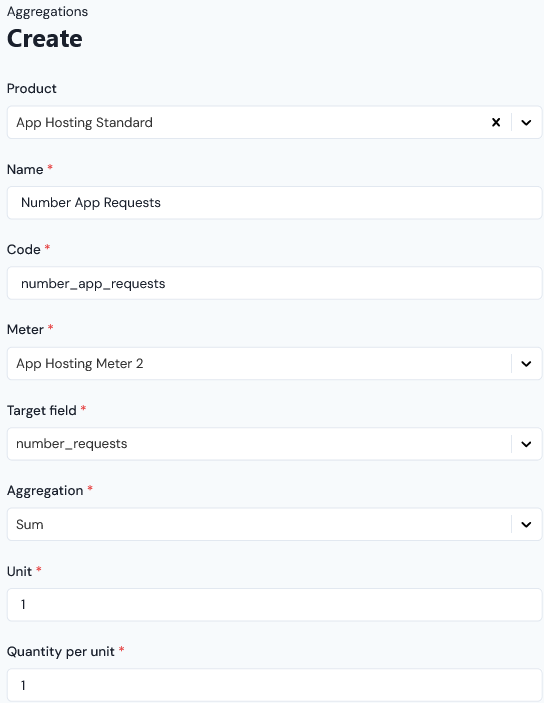Click the Name input field
Viewport: 544px width, 703px height.
pyautogui.click(x=274, y=203)
